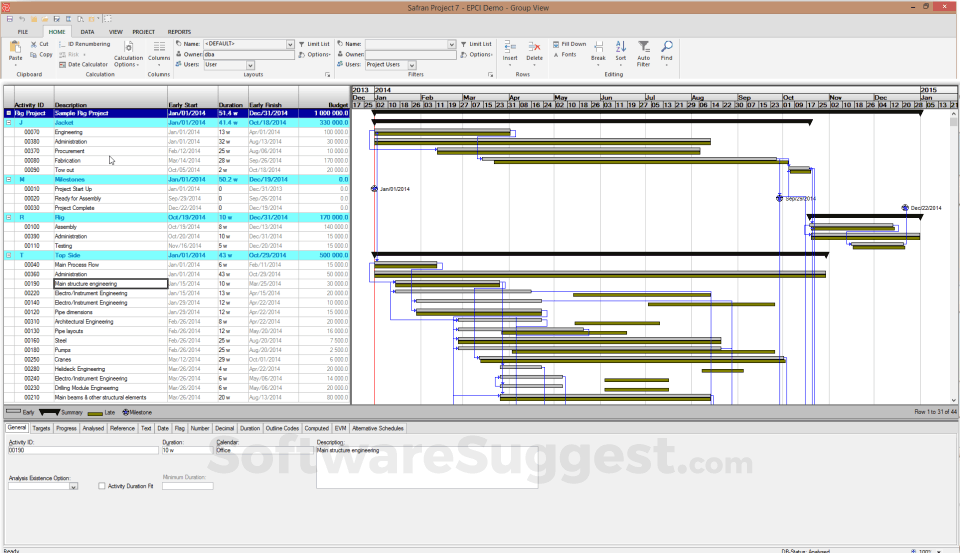The height and width of the screenshot is (553, 960).
Task: Run ID Renumbering tool
Action: [x=84, y=44]
